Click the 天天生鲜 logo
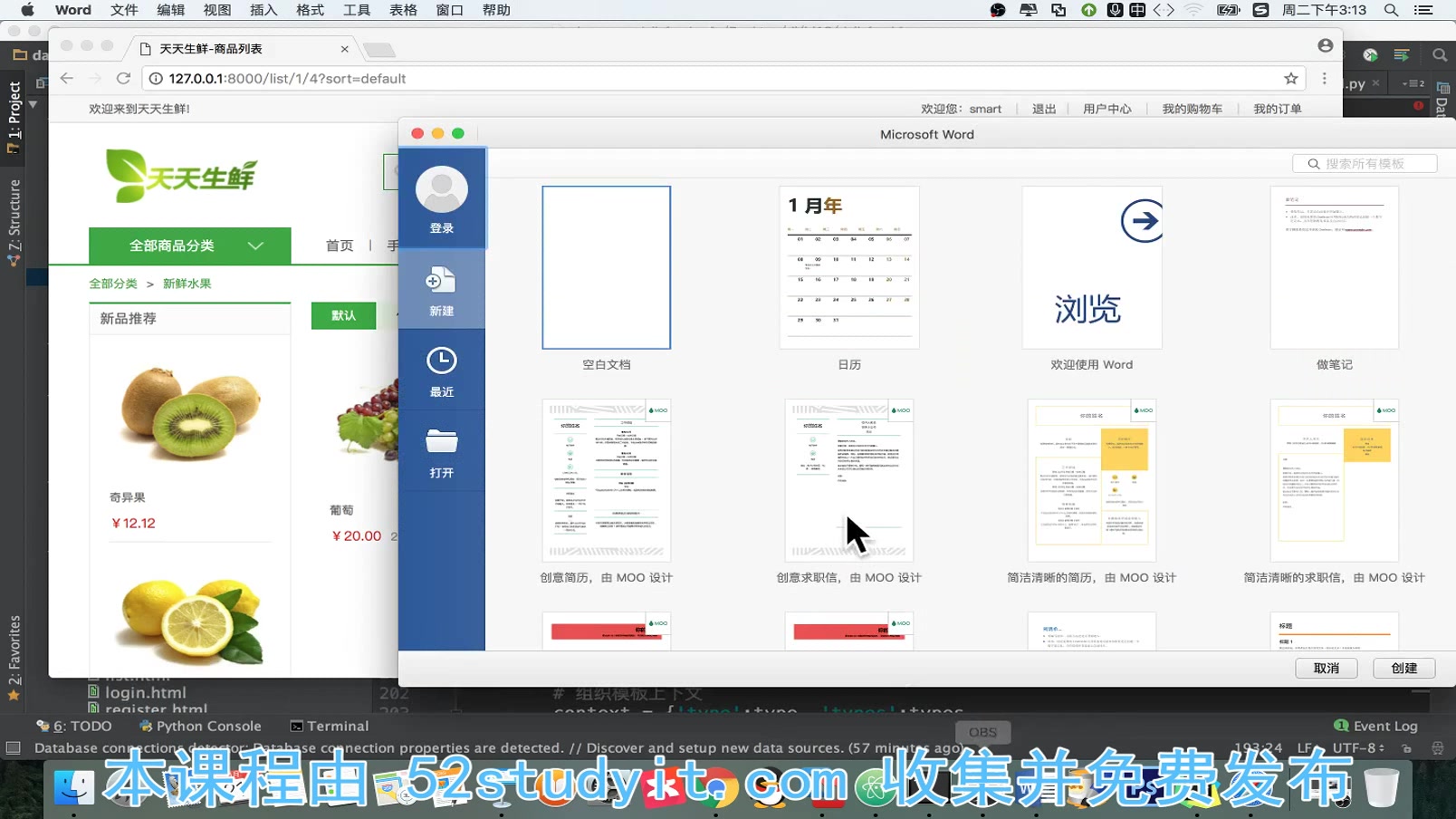This screenshot has width=1456, height=819. click(x=181, y=176)
